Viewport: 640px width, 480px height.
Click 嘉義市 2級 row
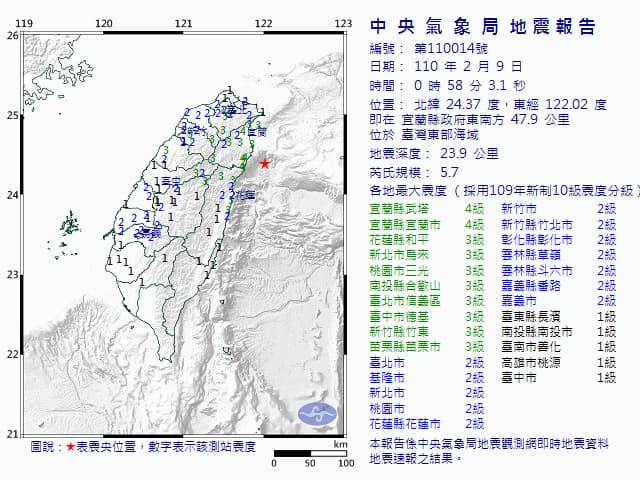[x=559, y=301]
